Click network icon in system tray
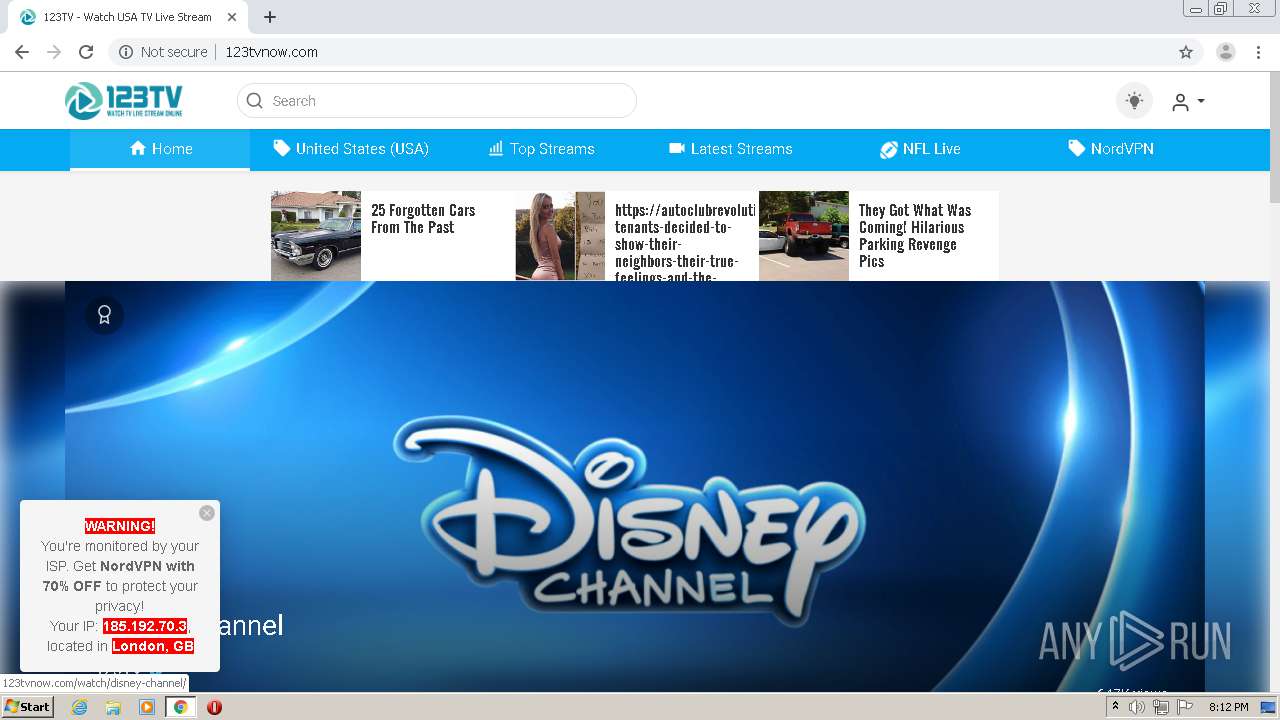Viewport: 1280px width, 720px height. (1161, 707)
